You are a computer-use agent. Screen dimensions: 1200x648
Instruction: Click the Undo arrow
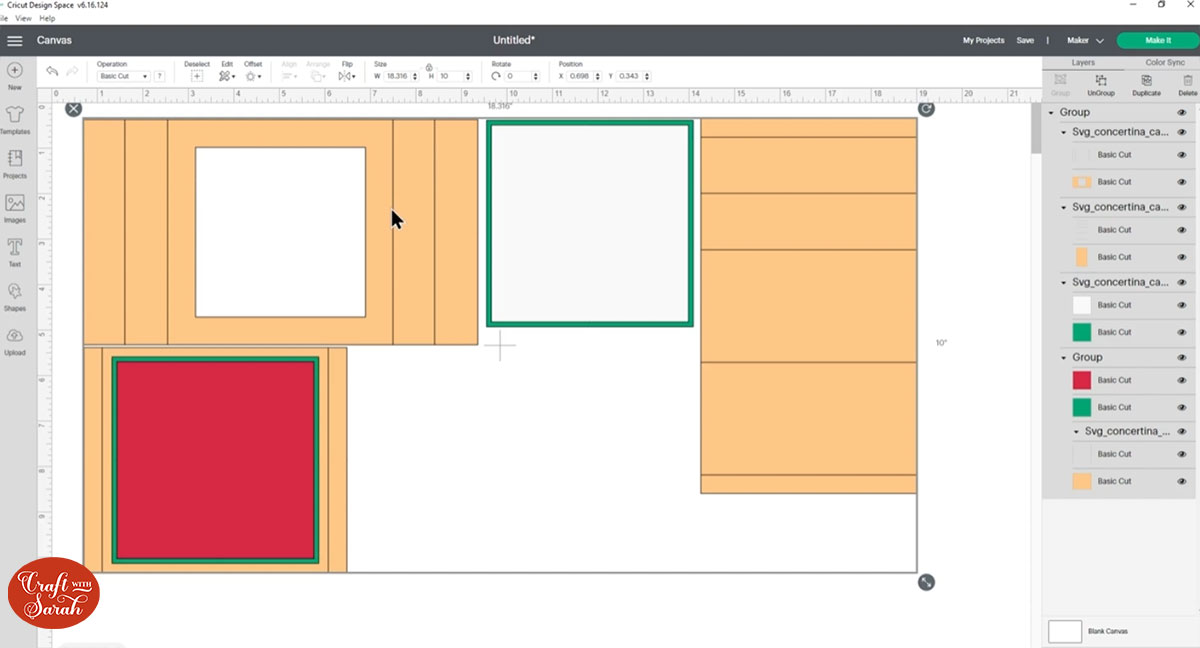[52, 71]
